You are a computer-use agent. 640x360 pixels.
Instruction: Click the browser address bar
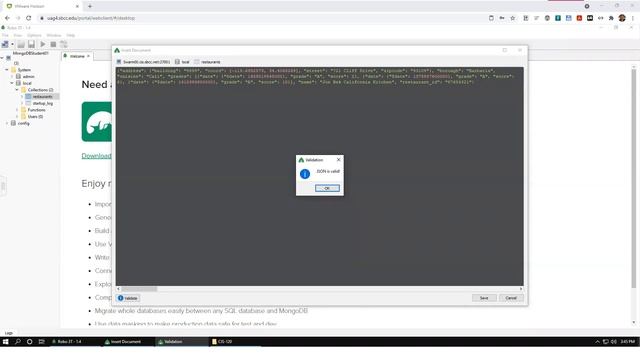click(261, 18)
